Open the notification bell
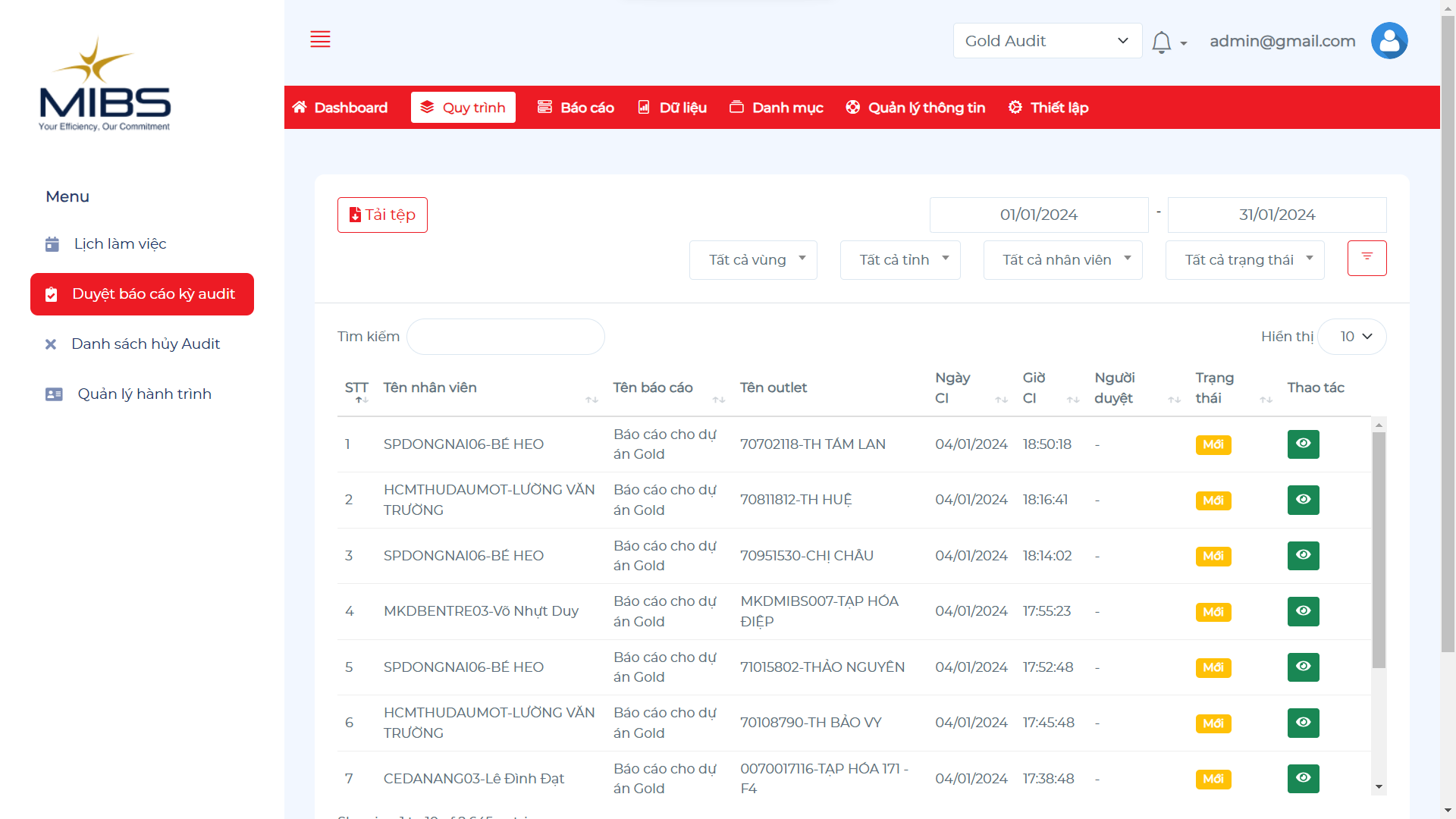This screenshot has height=819, width=1456. click(x=1161, y=42)
